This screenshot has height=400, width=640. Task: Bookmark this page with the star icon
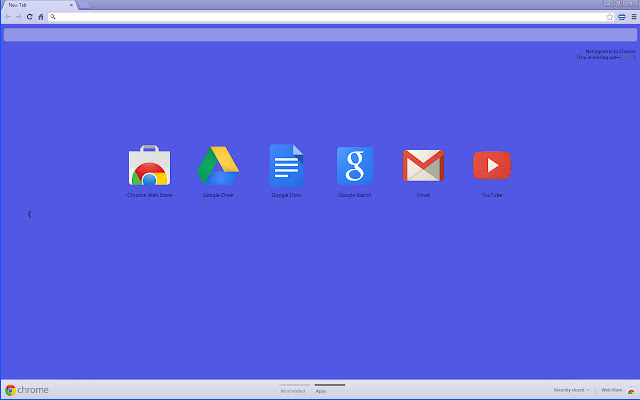point(609,17)
